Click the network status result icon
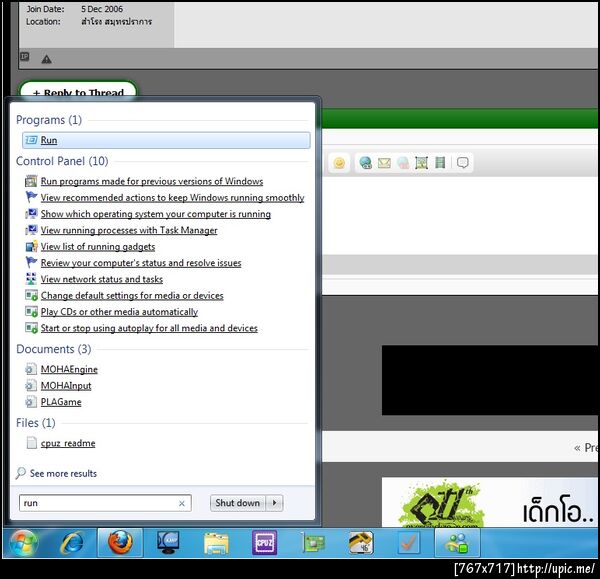This screenshot has width=600, height=579. coord(31,279)
